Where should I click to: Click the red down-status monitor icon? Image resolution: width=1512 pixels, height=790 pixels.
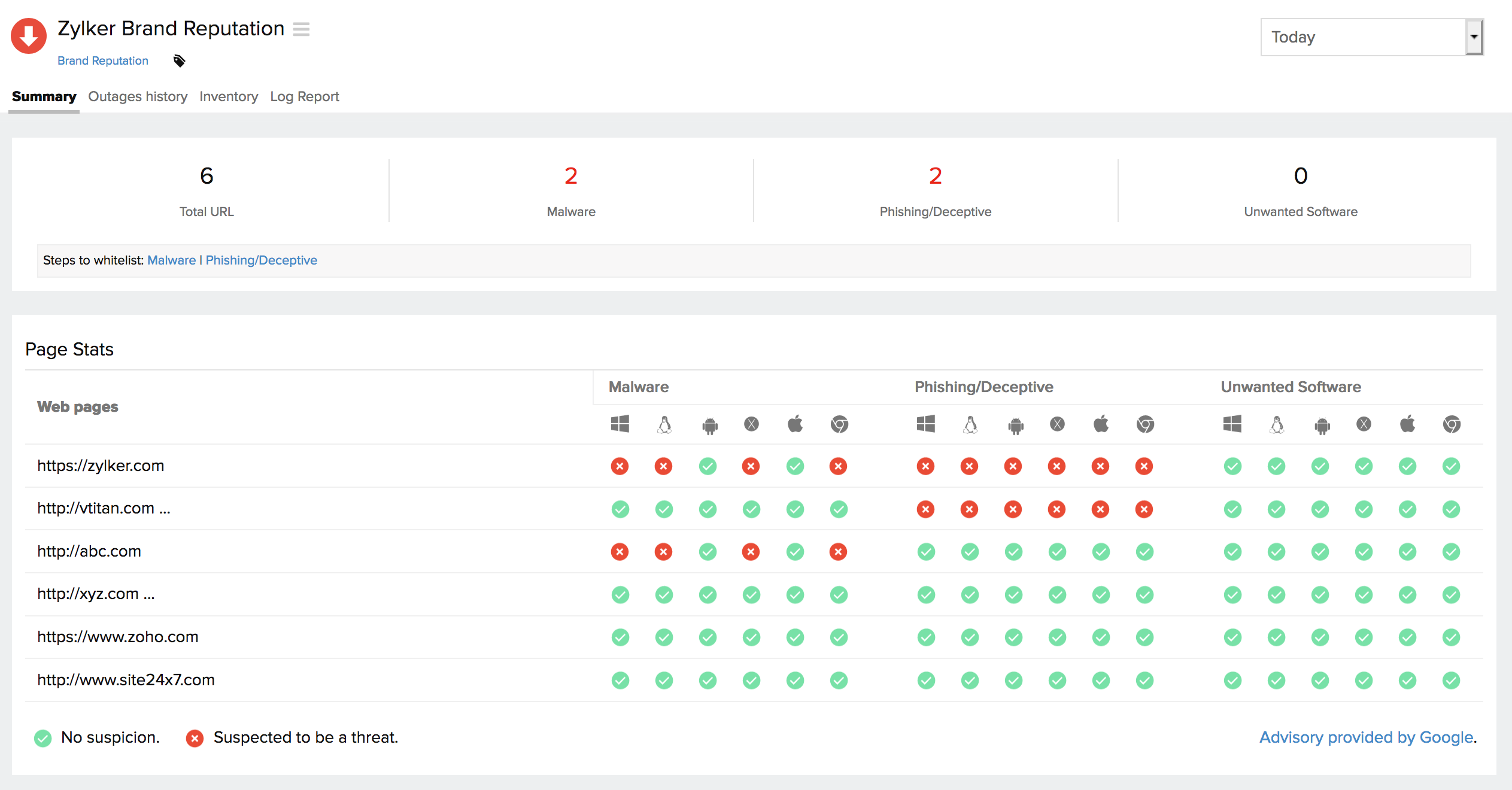pyautogui.click(x=28, y=37)
